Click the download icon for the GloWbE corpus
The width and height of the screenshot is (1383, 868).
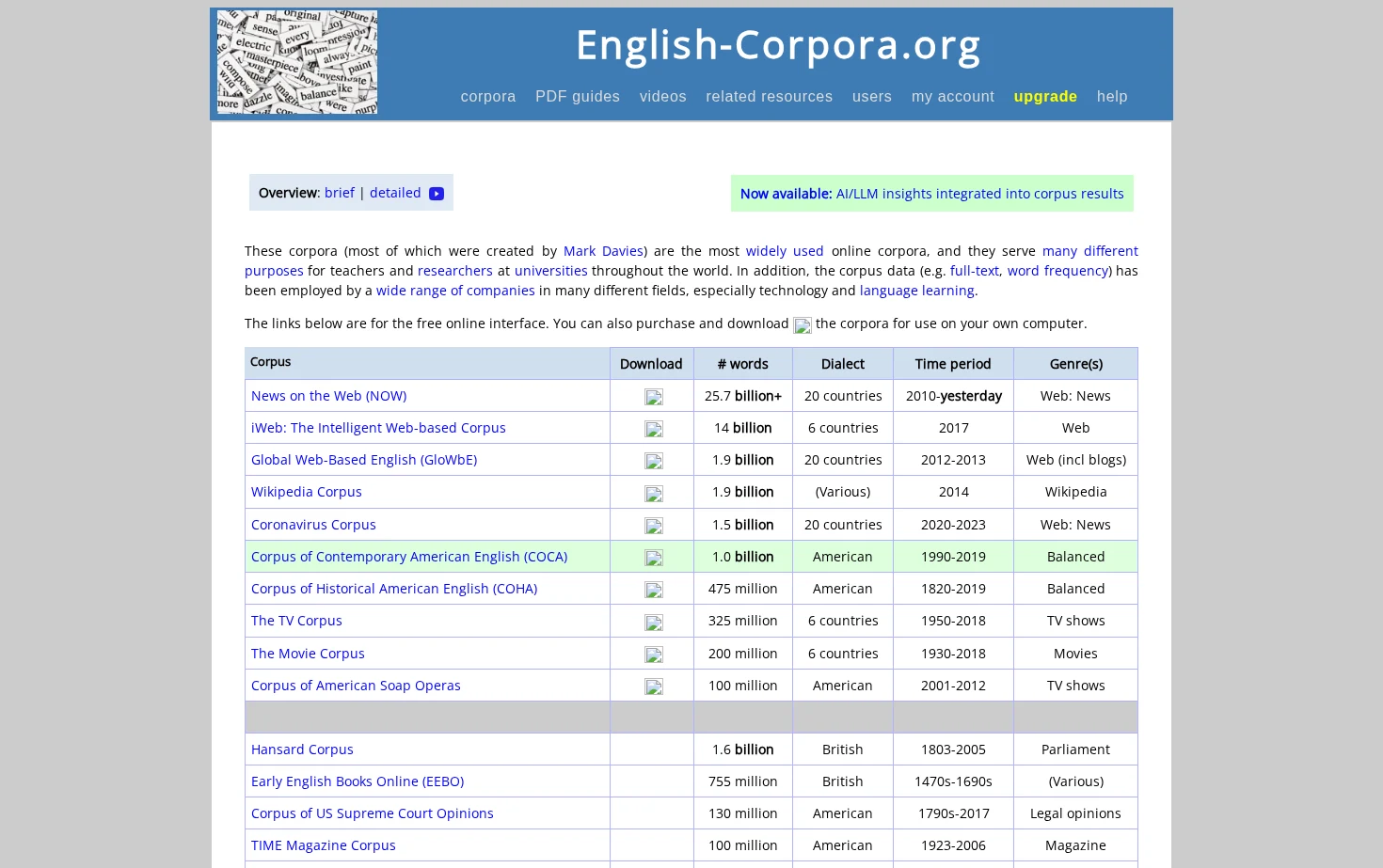[653, 461]
